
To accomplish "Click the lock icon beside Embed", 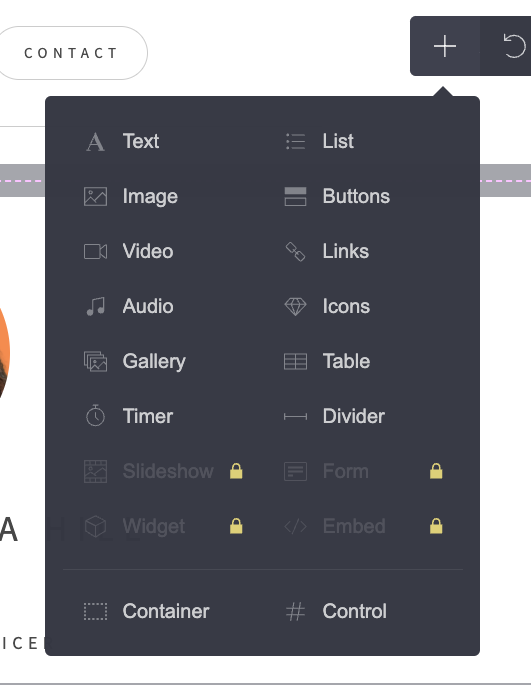I will 436,526.
